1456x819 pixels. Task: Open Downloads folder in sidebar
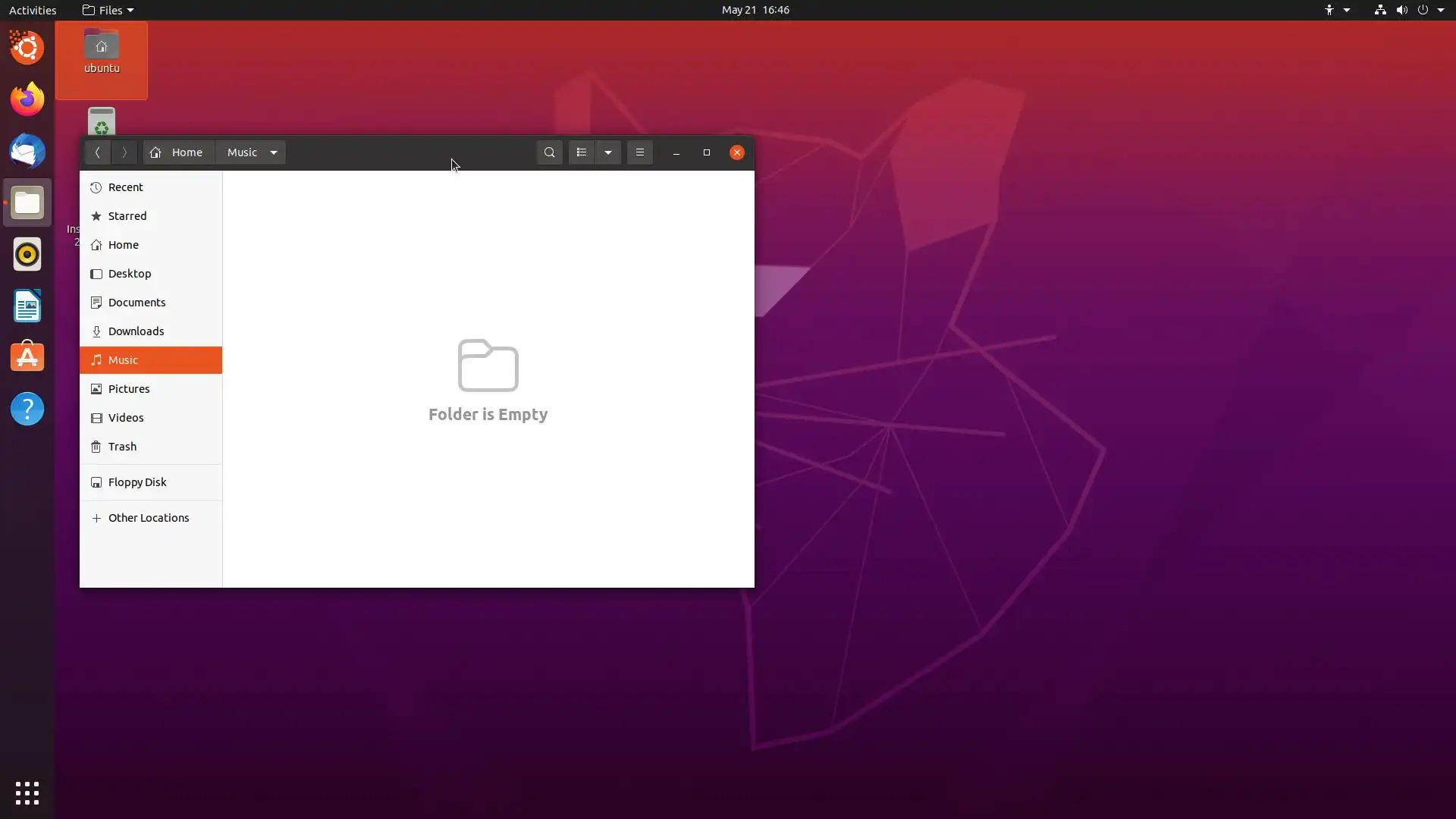click(x=136, y=331)
